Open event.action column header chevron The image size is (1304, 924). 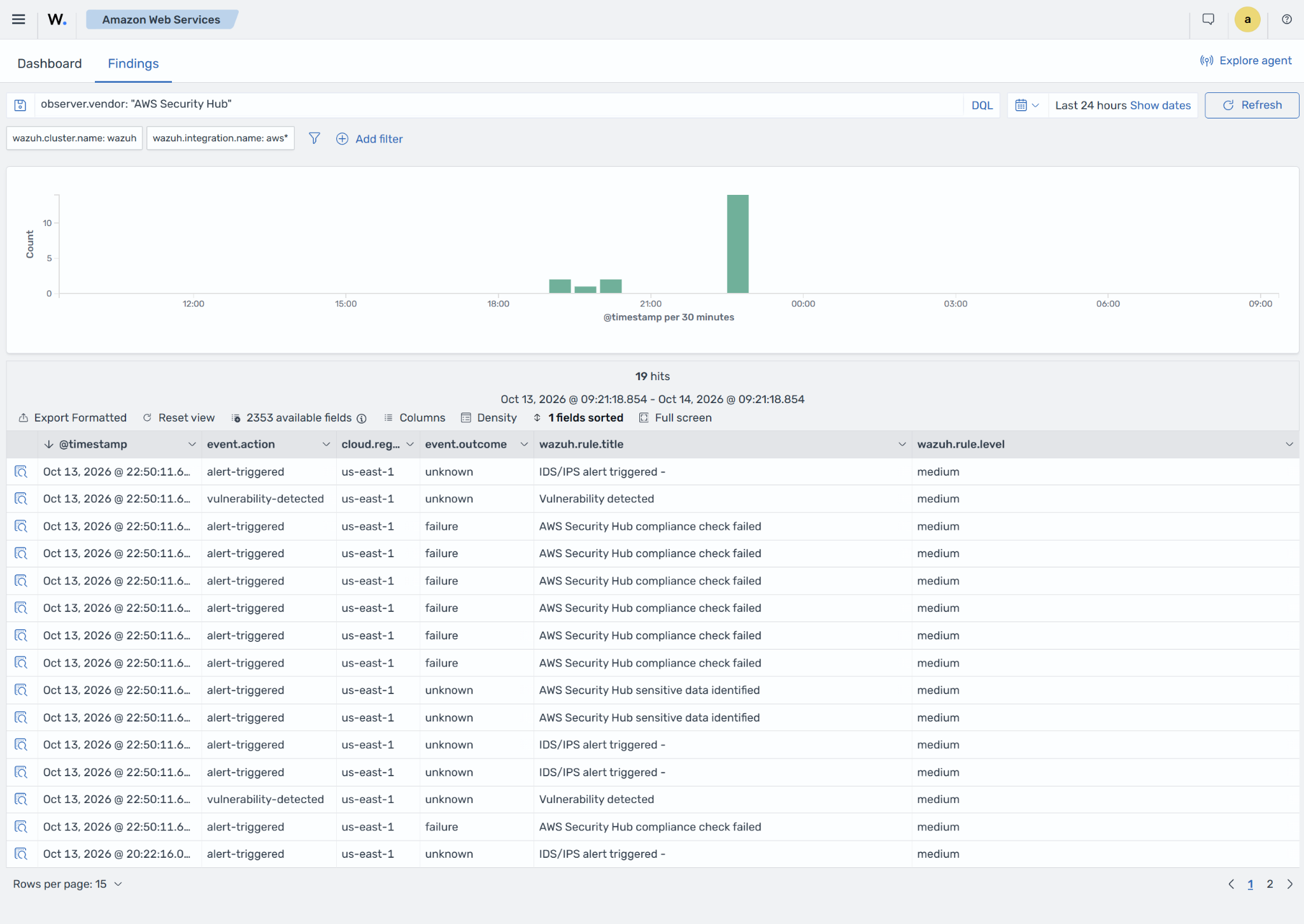pyautogui.click(x=326, y=444)
